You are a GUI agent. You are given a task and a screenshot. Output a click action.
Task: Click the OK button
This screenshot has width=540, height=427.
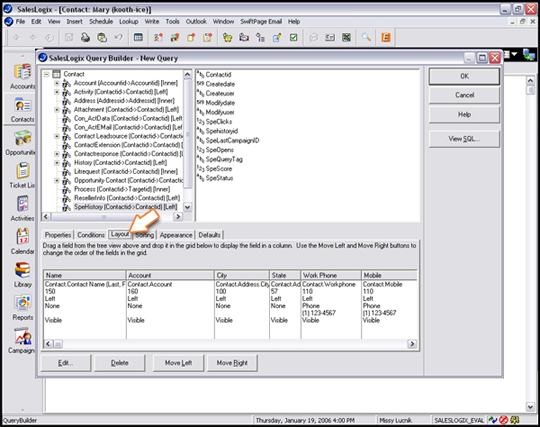[464, 76]
